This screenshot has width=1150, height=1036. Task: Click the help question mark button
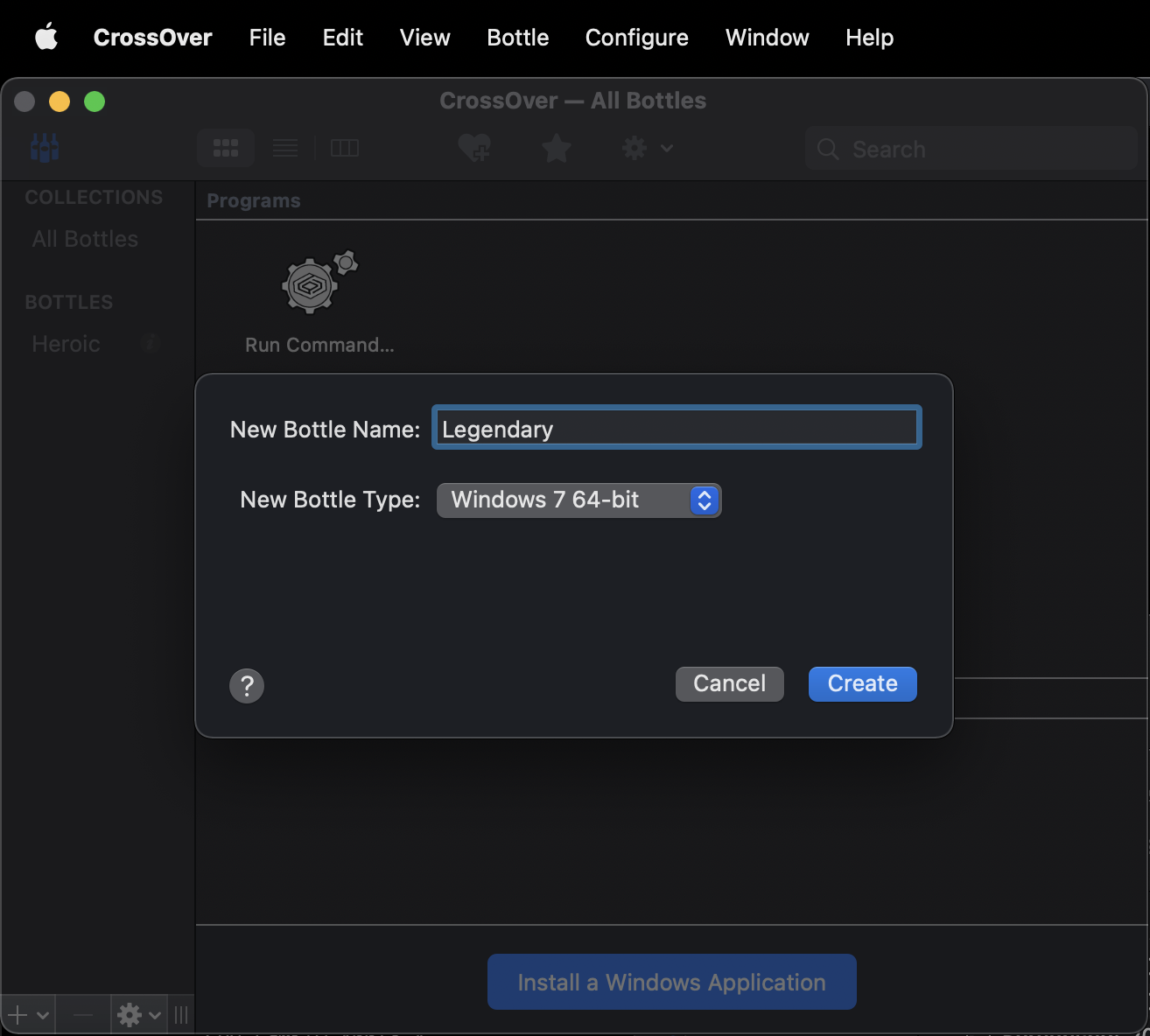click(x=247, y=685)
